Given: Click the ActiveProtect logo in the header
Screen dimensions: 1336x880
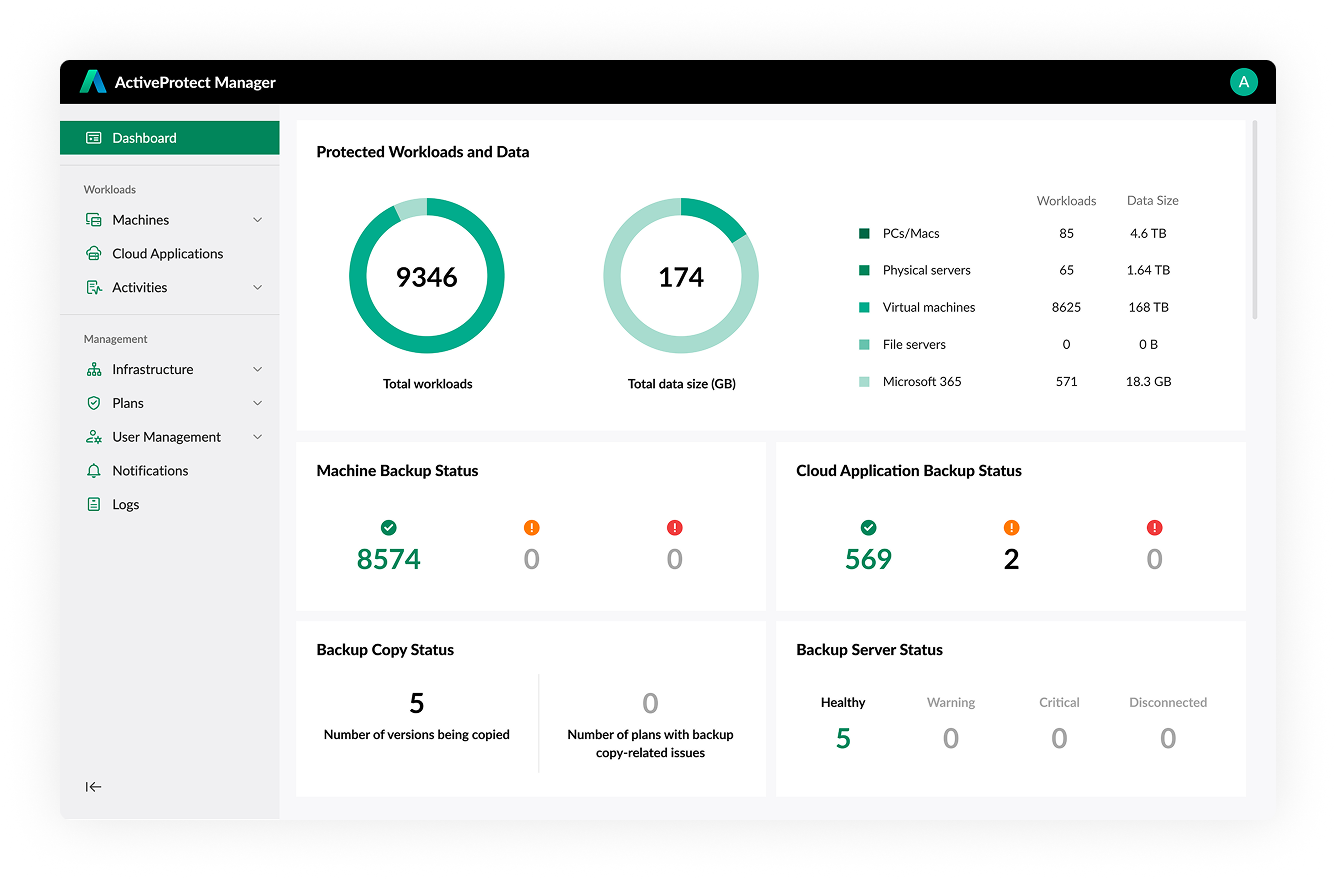Looking at the screenshot, I should [94, 82].
